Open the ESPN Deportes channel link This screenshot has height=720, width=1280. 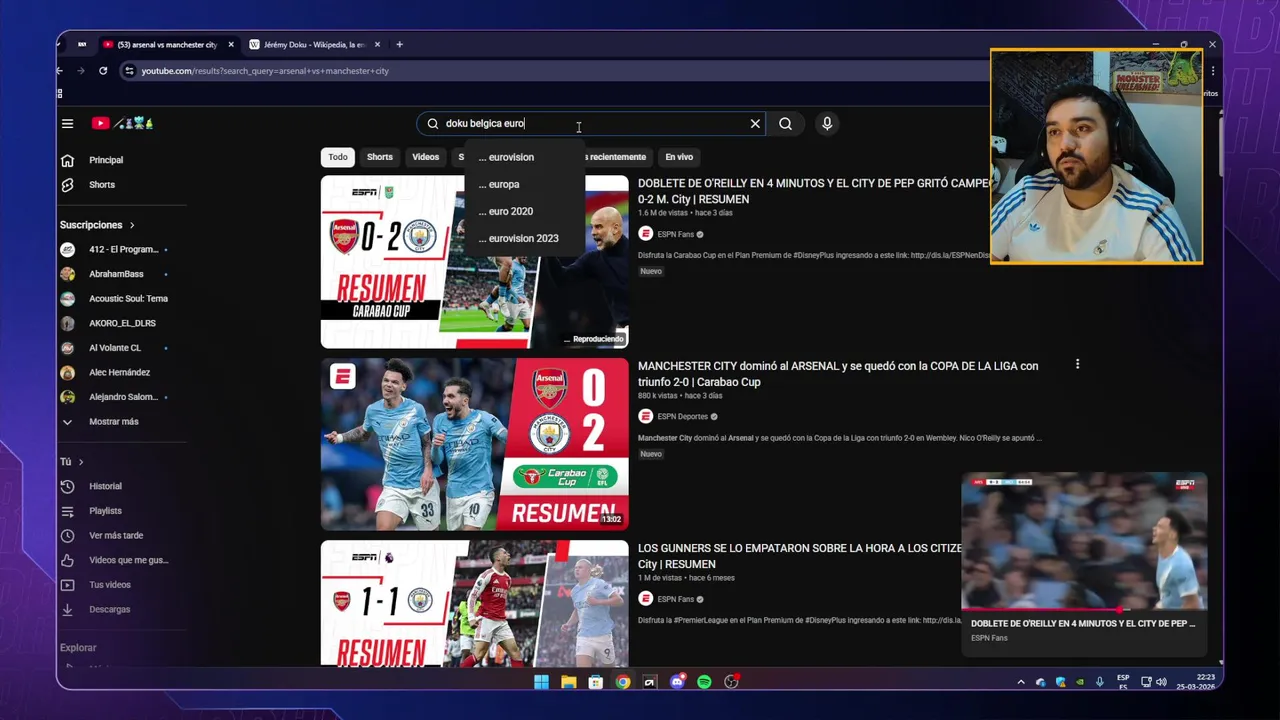coord(682,416)
